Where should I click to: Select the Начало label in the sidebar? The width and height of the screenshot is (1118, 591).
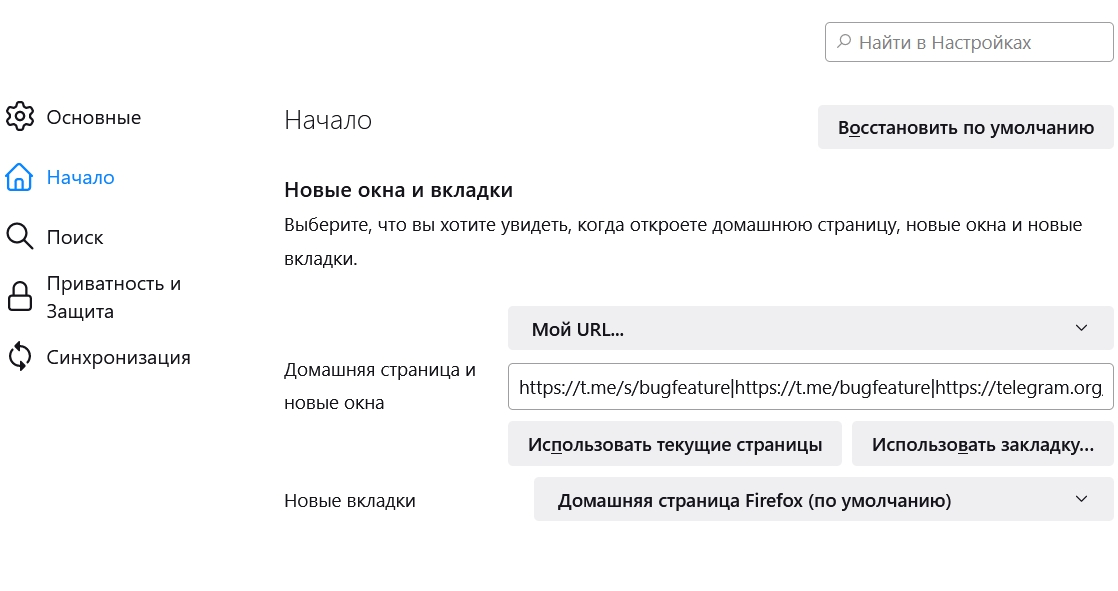[x=81, y=178]
